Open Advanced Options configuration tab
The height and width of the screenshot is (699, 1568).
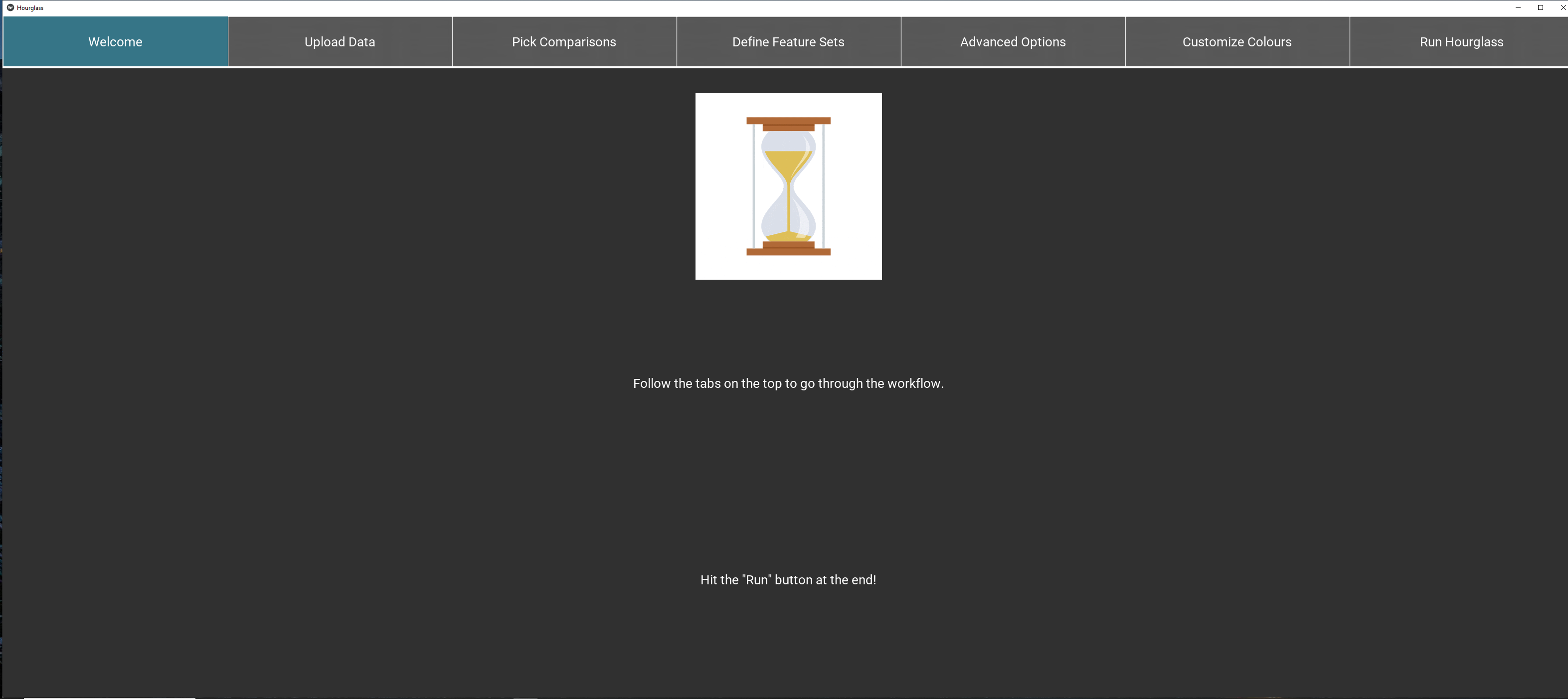[1013, 41]
